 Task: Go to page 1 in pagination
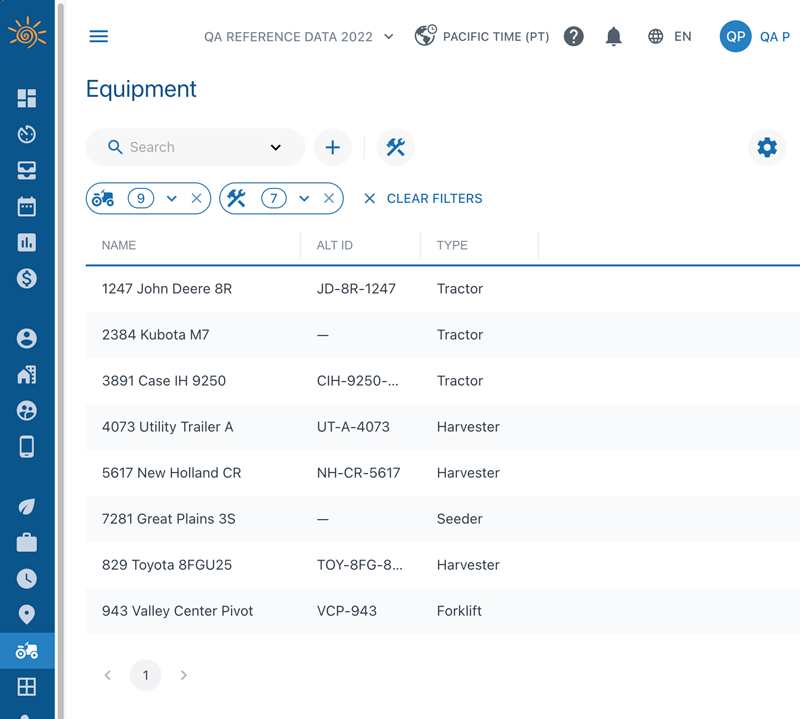click(x=146, y=675)
